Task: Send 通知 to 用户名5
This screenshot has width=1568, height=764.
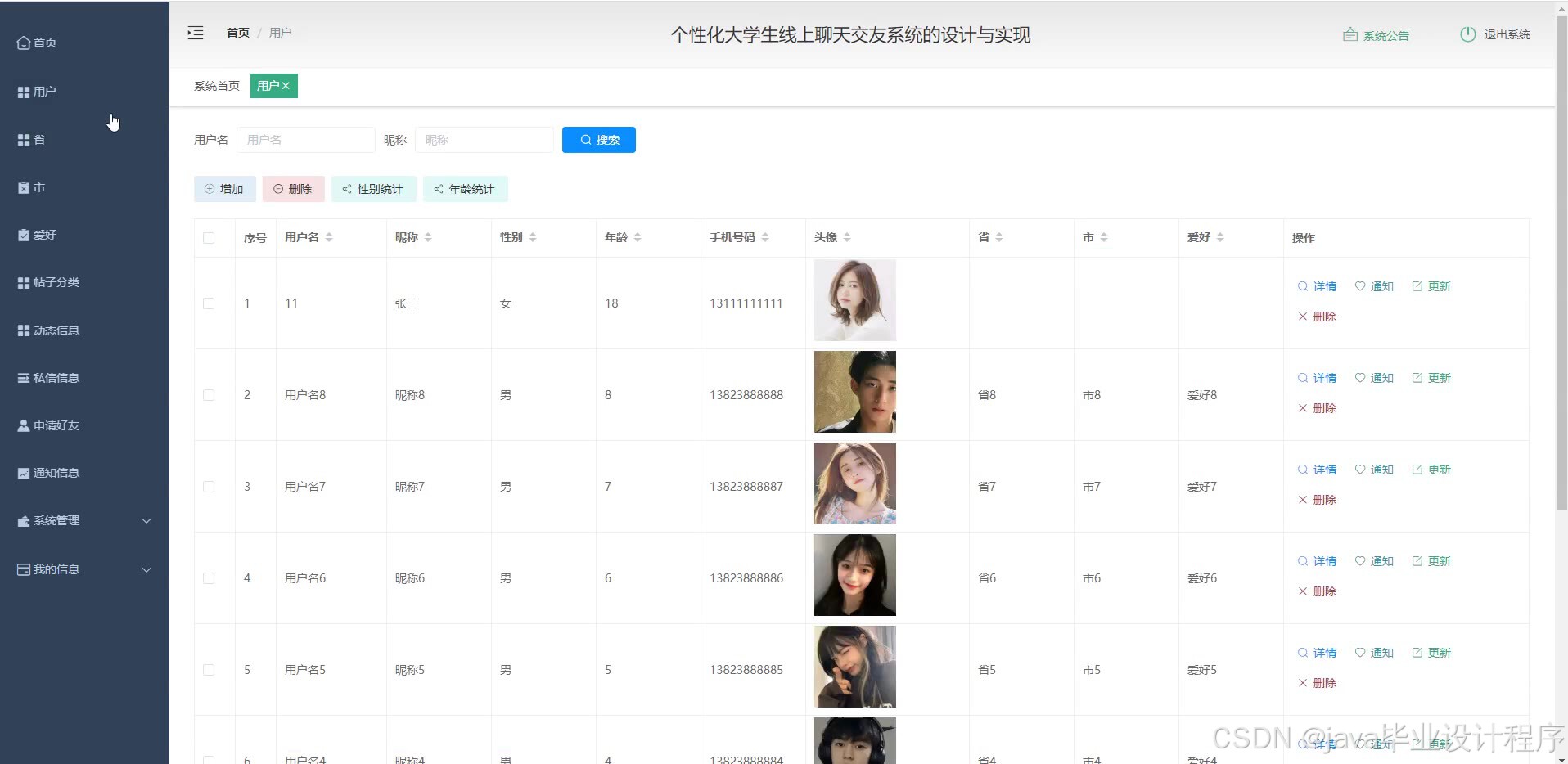Action: click(x=1374, y=653)
